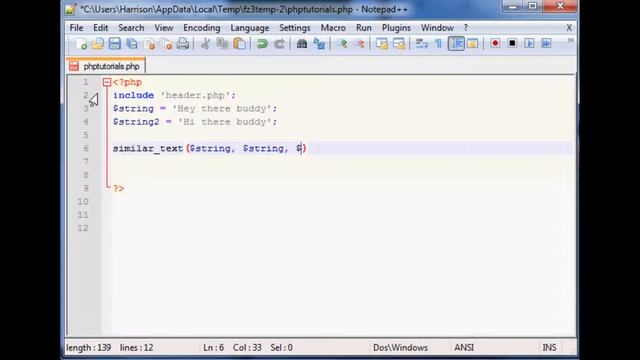Toggle INS insert mode in status bar
The image size is (640, 360).
click(x=549, y=347)
